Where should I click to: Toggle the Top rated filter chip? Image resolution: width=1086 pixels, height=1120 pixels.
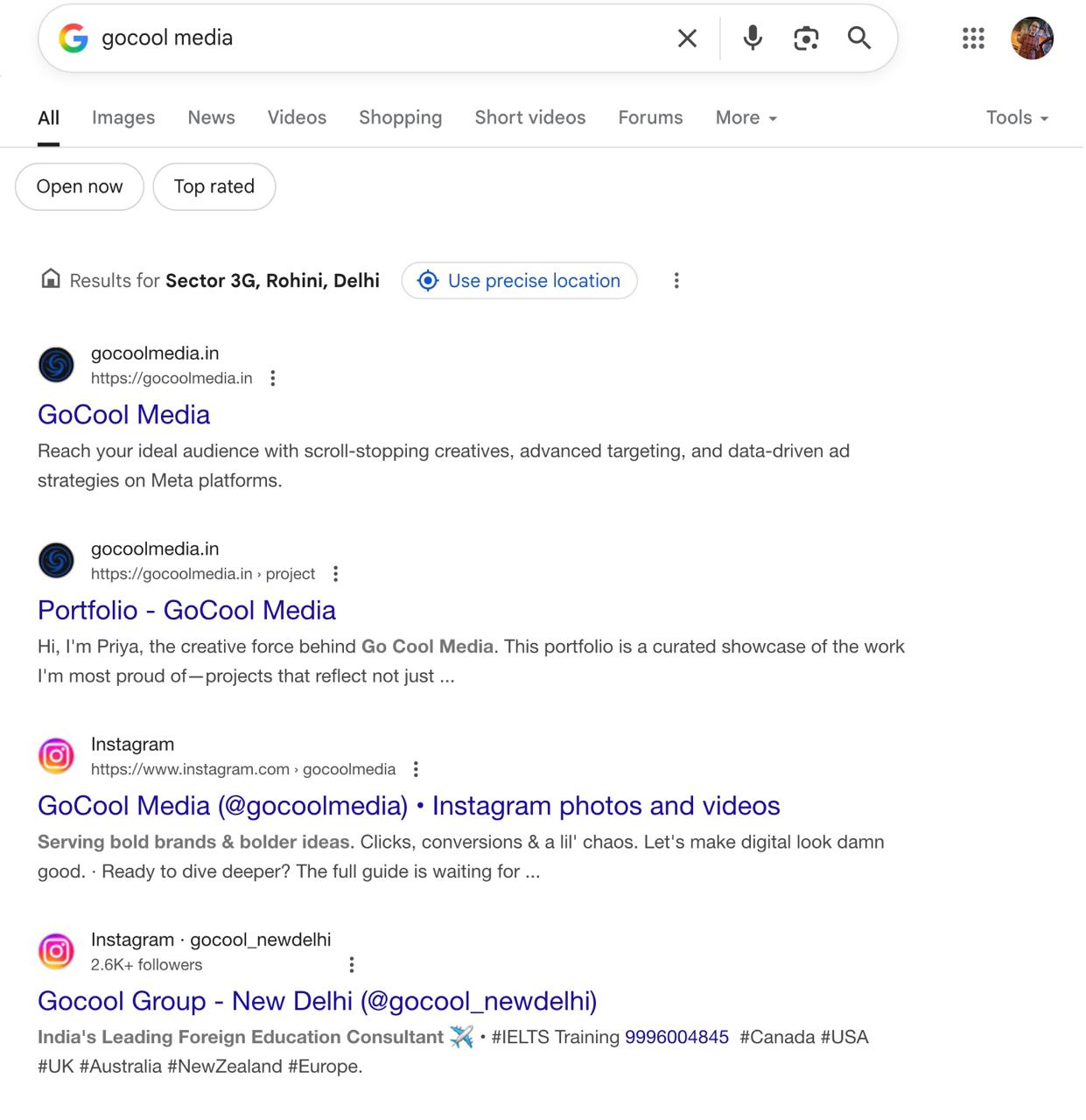click(x=214, y=186)
